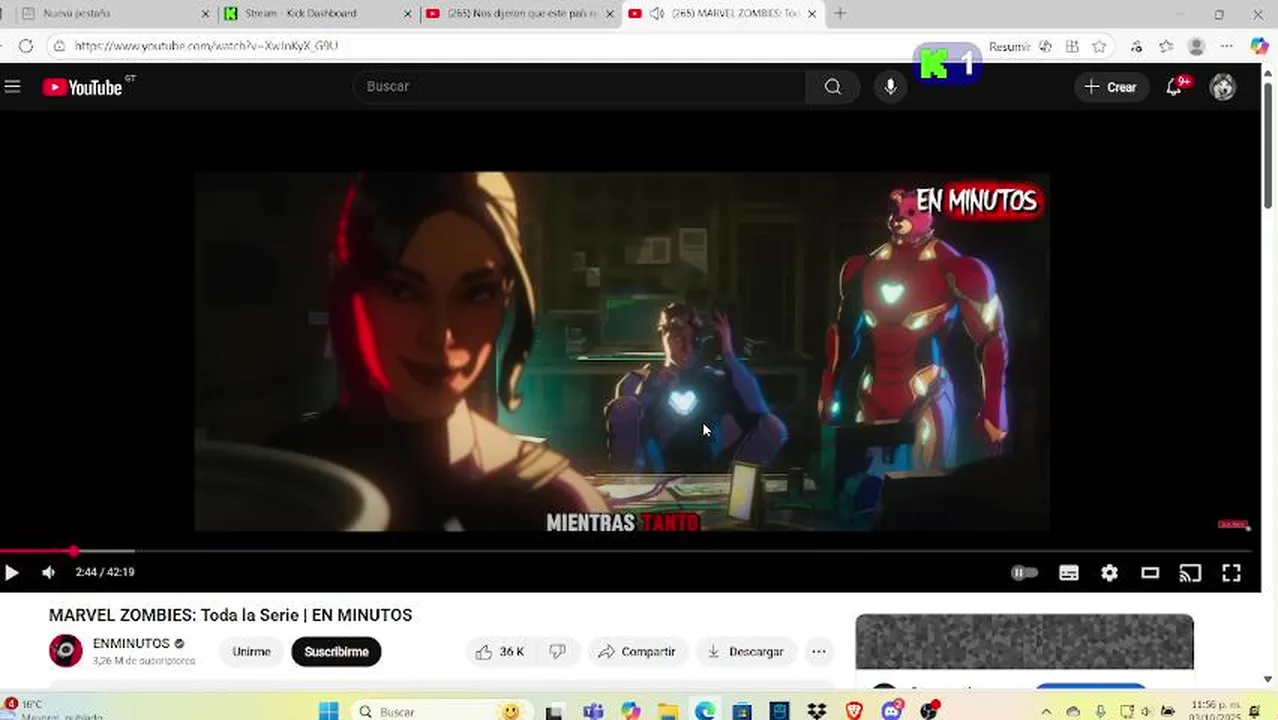Close the Stream - Kick Dashboard tab
Image resolution: width=1278 pixels, height=720 pixels.
(407, 14)
